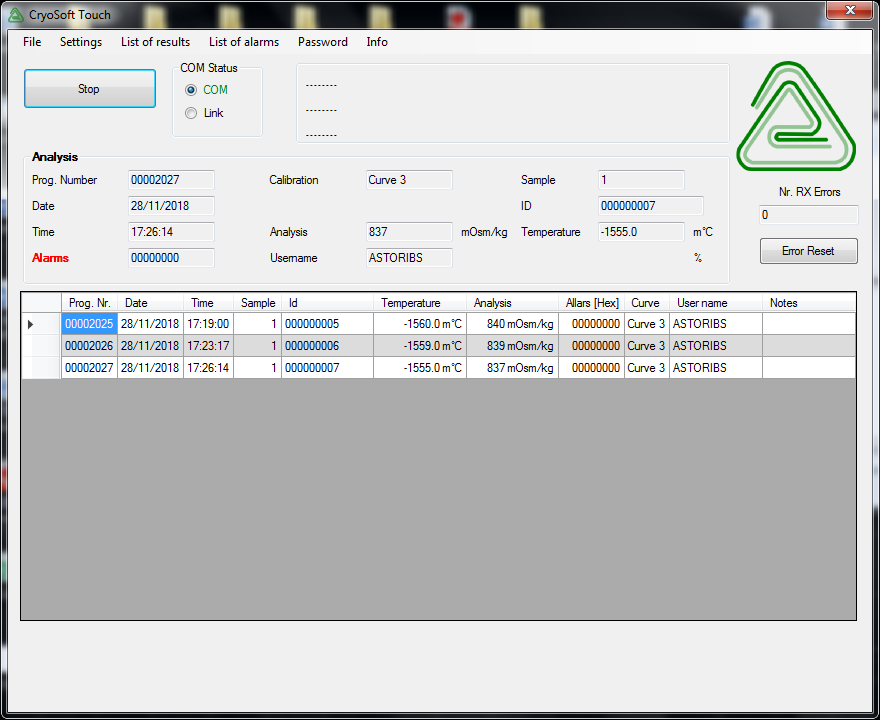This screenshot has width=880, height=720.
Task: Open the File menu
Action: [31, 42]
